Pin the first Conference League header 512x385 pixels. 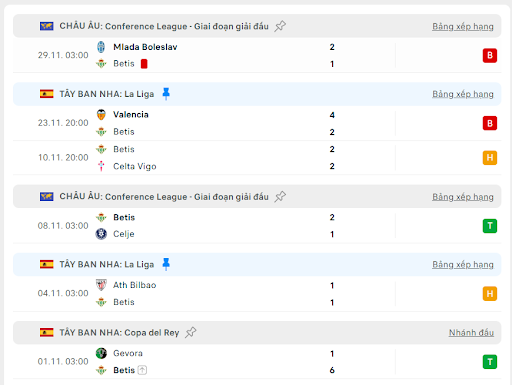[280, 26]
